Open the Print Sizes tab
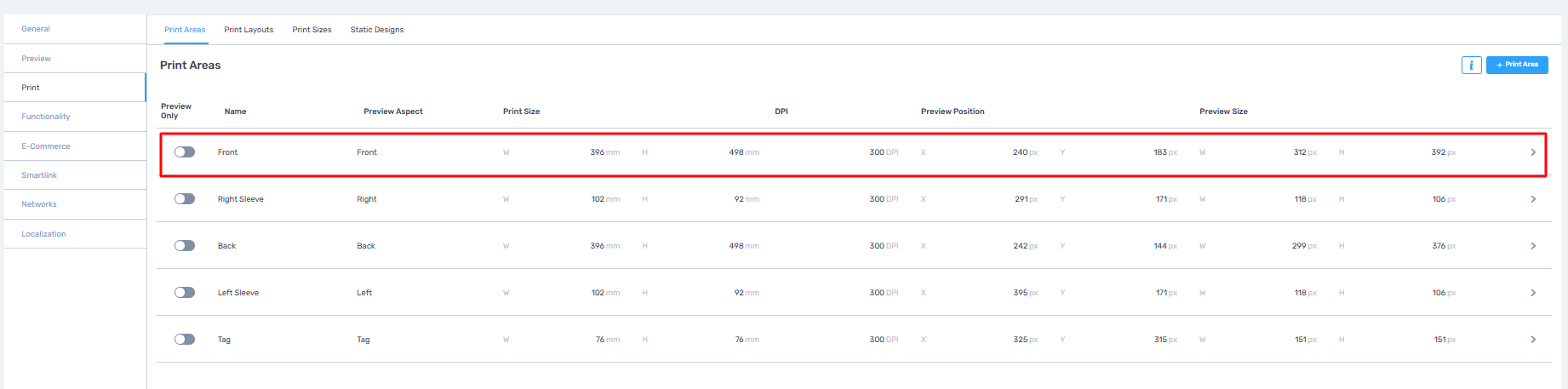This screenshot has height=389, width=1568. pyautogui.click(x=312, y=30)
